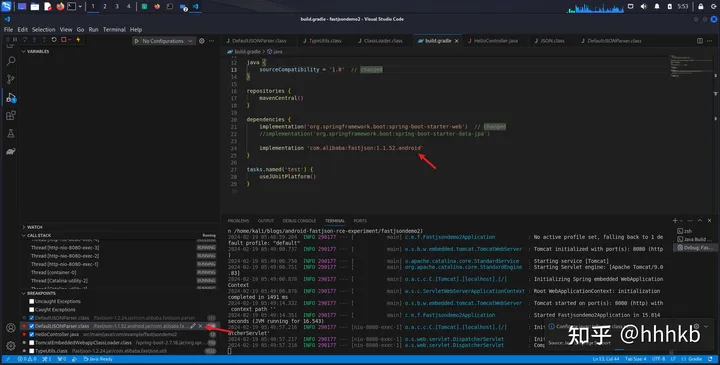Toggle the Caught Exceptions breakpoint checkbox
The width and height of the screenshot is (720, 365).
pyautogui.click(x=32, y=310)
